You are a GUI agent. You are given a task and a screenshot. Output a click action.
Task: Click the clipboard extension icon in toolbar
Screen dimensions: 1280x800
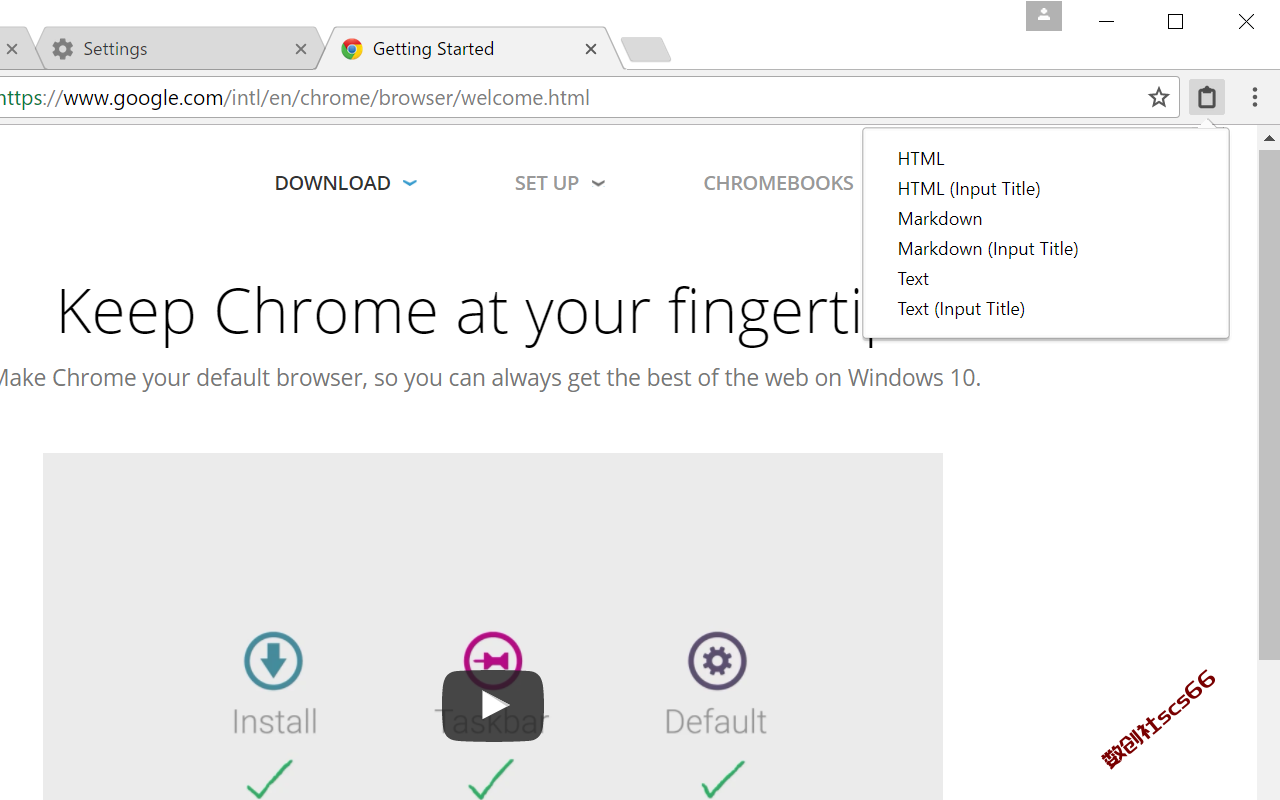click(1207, 97)
